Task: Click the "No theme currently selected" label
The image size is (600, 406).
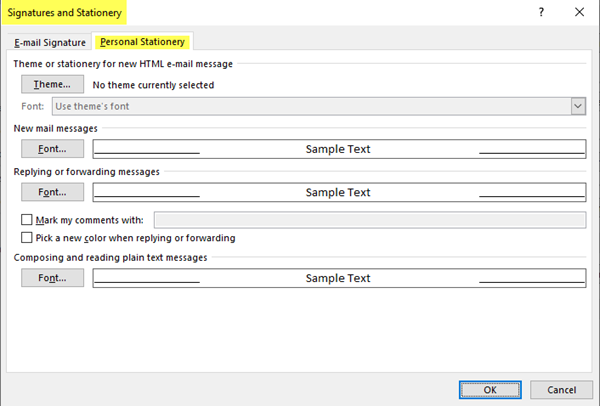Action: click(x=153, y=85)
